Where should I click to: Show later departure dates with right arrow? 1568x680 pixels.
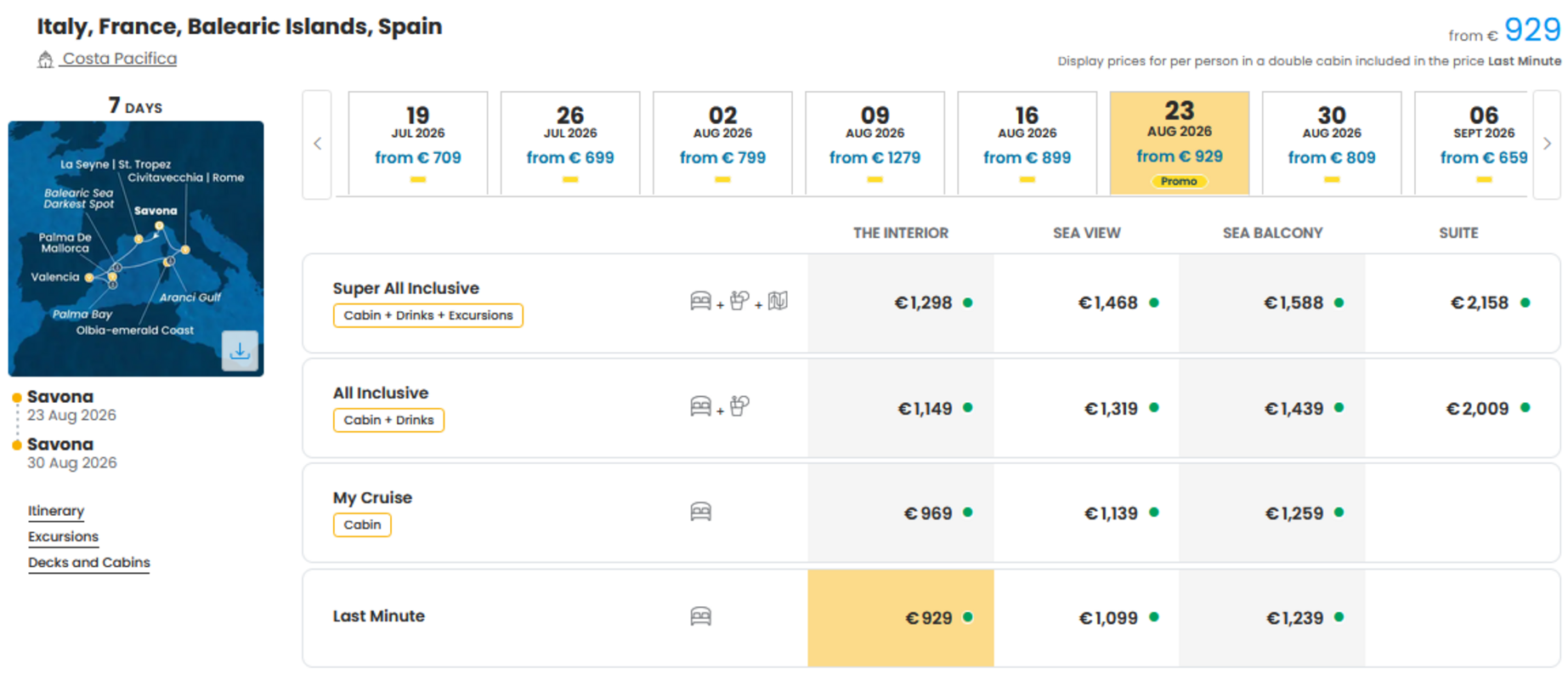click(x=1547, y=144)
